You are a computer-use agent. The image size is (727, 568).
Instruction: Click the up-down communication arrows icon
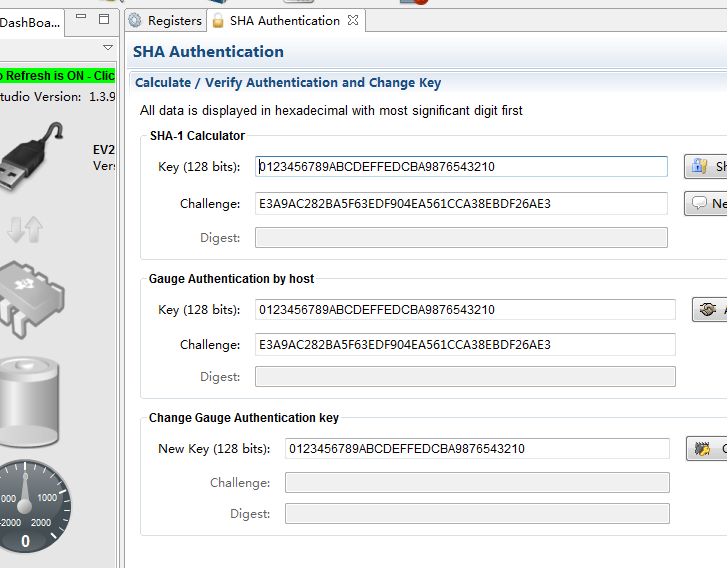[24, 229]
